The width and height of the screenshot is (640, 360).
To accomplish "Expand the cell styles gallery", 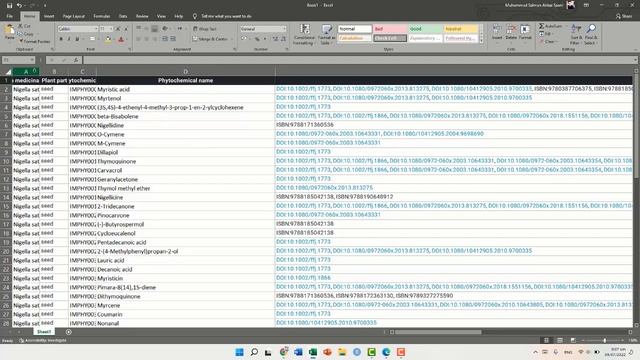I will pyautogui.click(x=481, y=40).
